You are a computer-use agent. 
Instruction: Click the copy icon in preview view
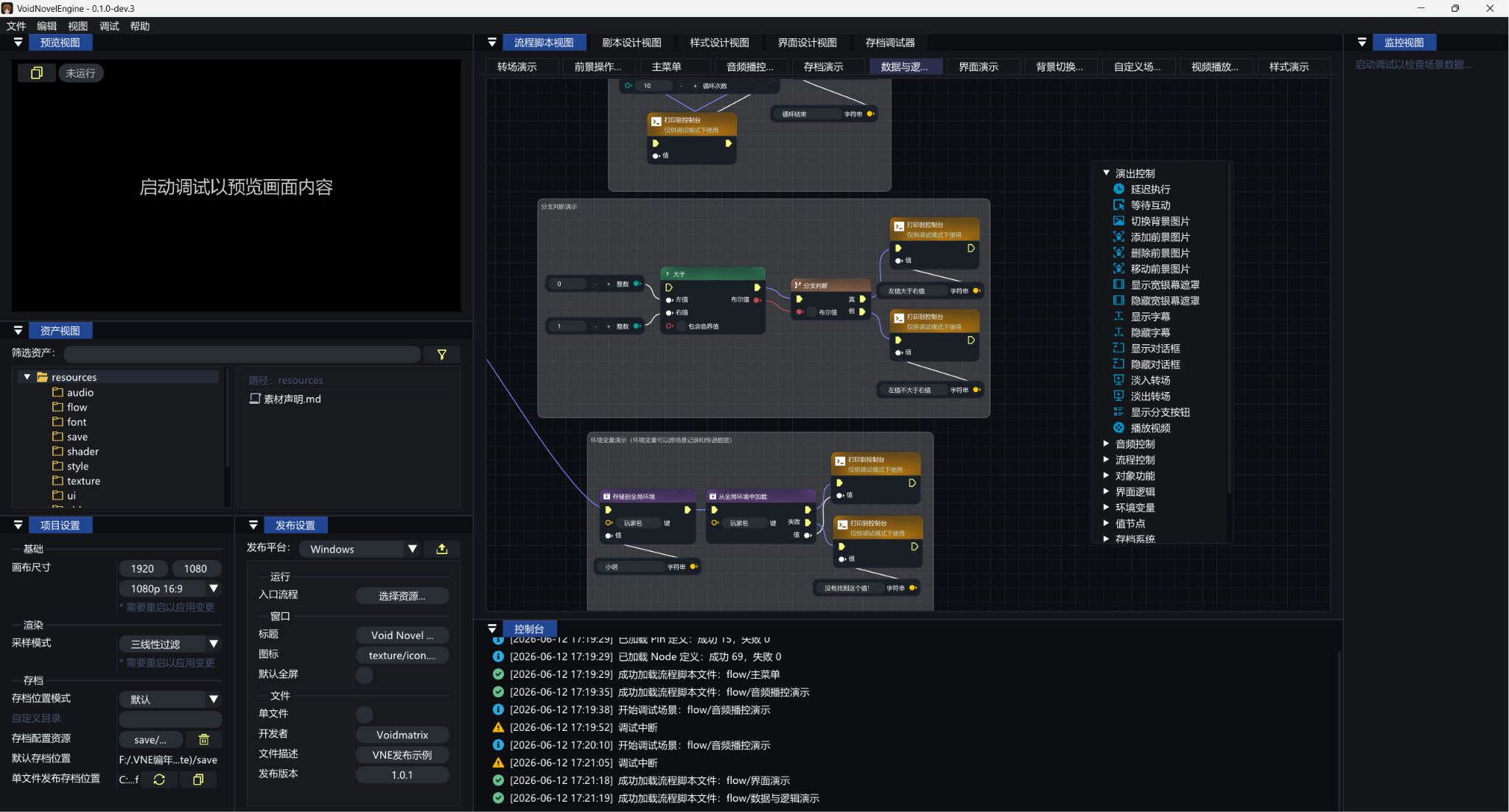pyautogui.click(x=36, y=73)
